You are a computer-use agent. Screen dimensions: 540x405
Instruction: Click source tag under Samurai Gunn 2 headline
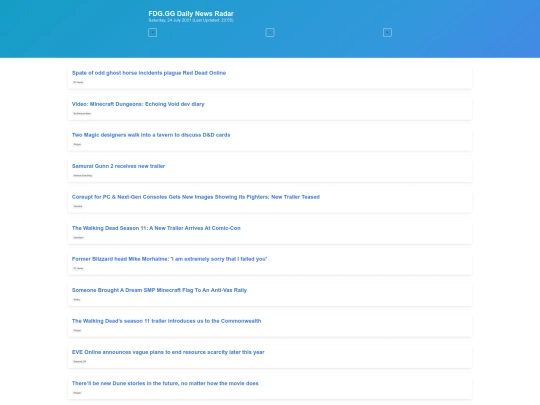click(83, 176)
